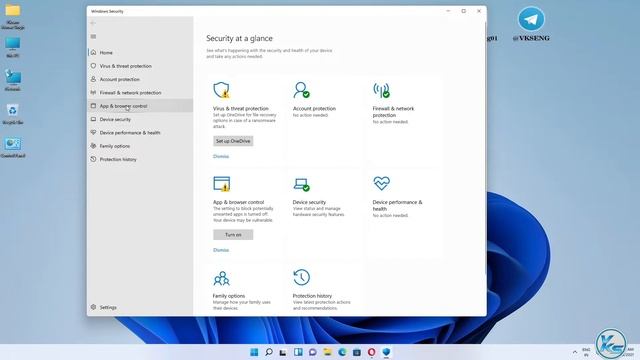Collapse the sidebar with the hamburger menu icon
The image size is (640, 360).
pyautogui.click(x=93, y=37)
